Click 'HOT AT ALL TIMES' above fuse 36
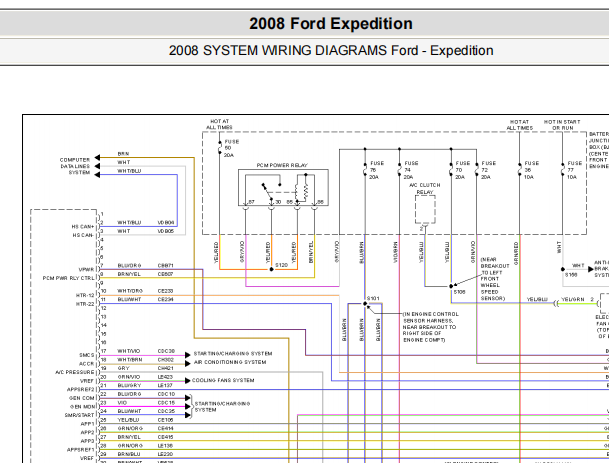 click(x=519, y=125)
